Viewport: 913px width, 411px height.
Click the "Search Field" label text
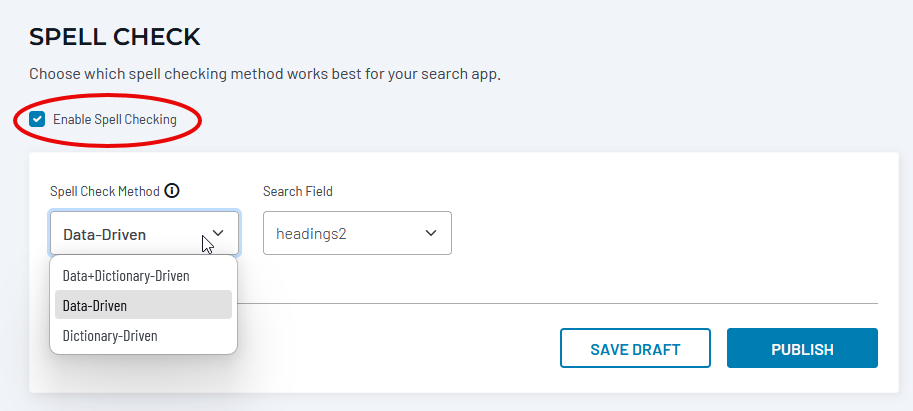[298, 191]
